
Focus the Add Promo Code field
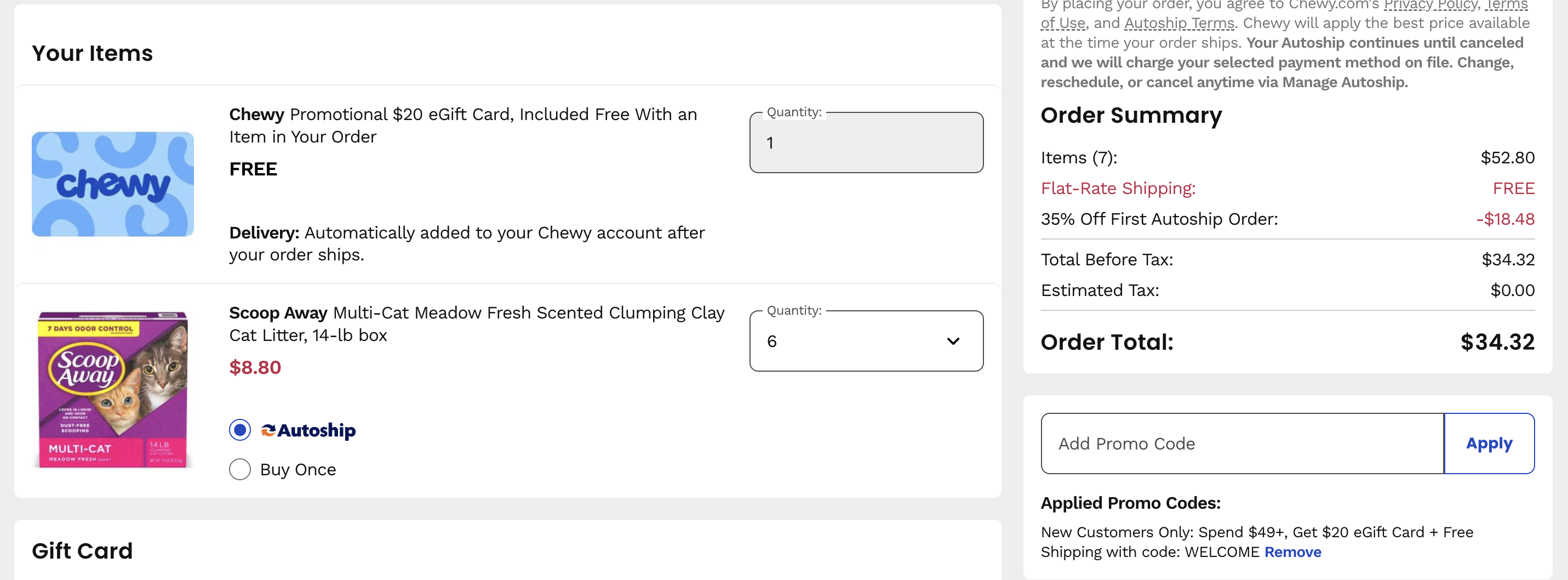pos(1241,443)
